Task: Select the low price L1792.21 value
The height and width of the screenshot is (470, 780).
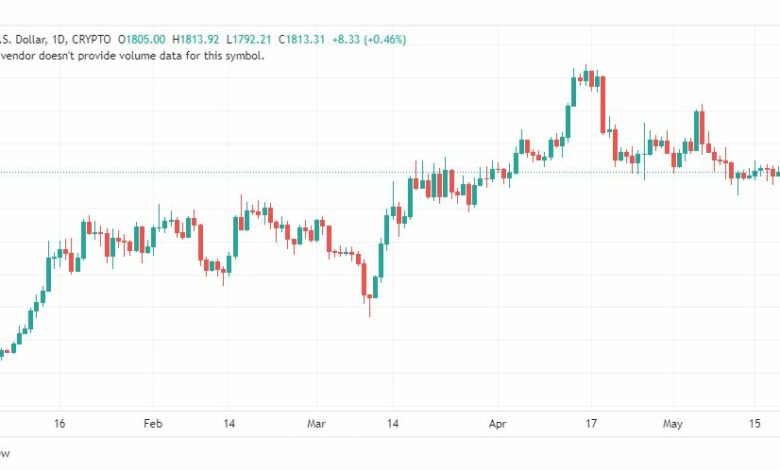Action: [x=248, y=39]
